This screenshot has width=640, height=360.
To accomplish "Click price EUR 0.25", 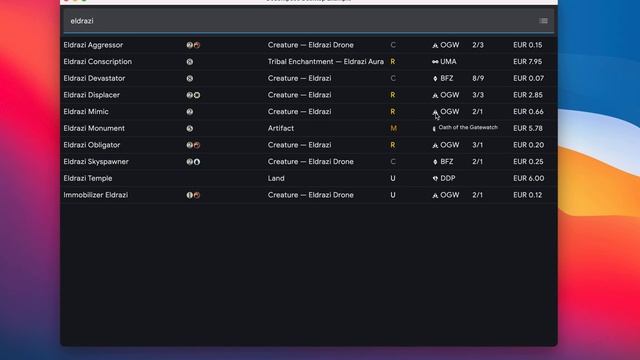I will tap(528, 162).
